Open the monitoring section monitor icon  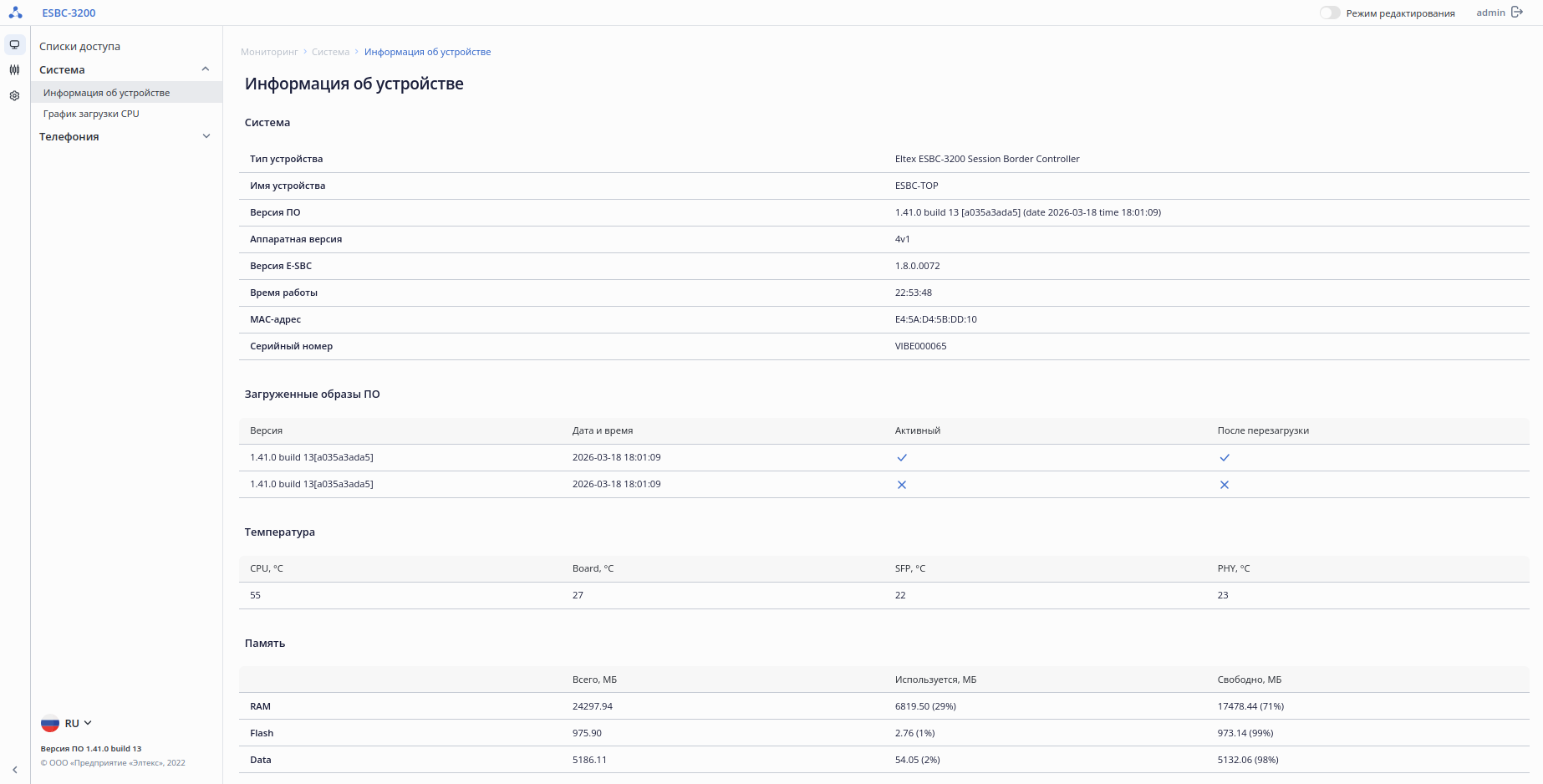(14, 45)
